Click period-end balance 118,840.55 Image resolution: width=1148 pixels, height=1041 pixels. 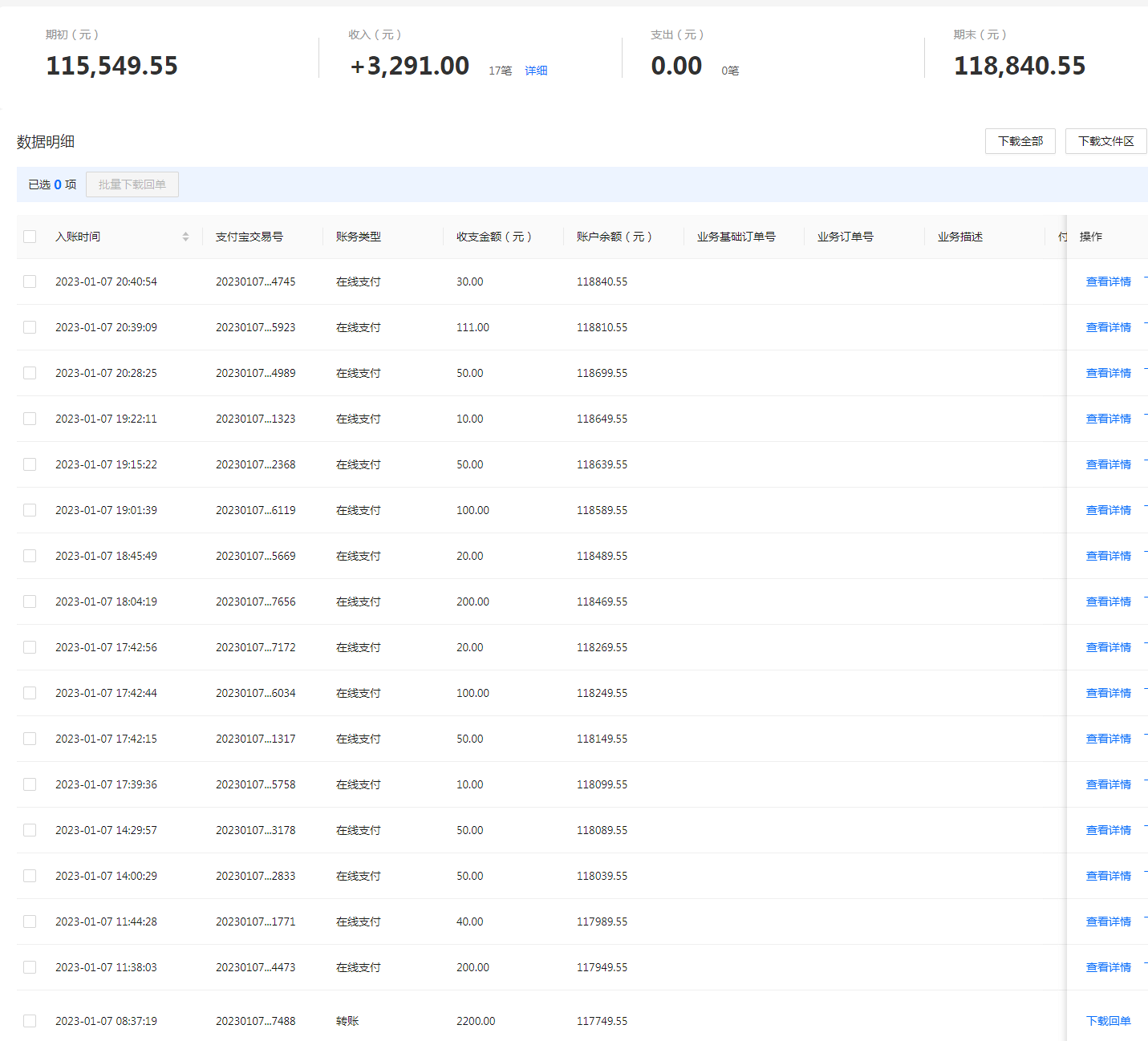[x=1020, y=66]
